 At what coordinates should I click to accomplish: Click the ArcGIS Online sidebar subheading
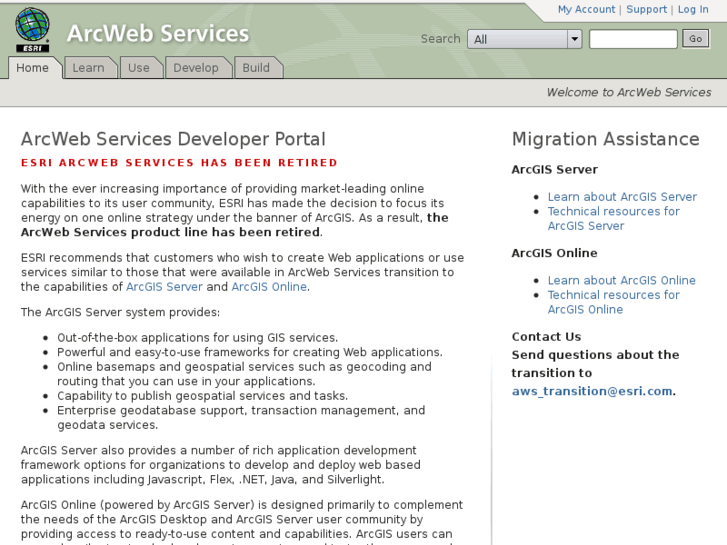(x=555, y=253)
